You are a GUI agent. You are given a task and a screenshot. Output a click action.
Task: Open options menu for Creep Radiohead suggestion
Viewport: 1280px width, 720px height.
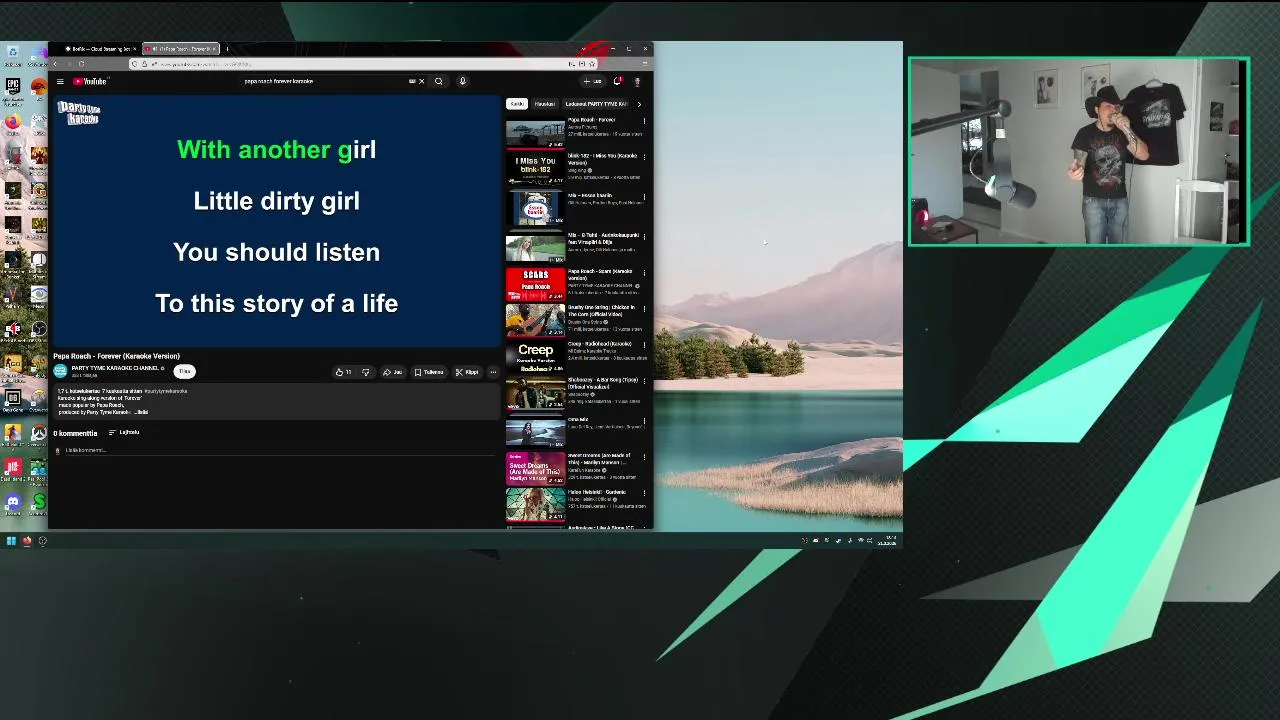(644, 345)
